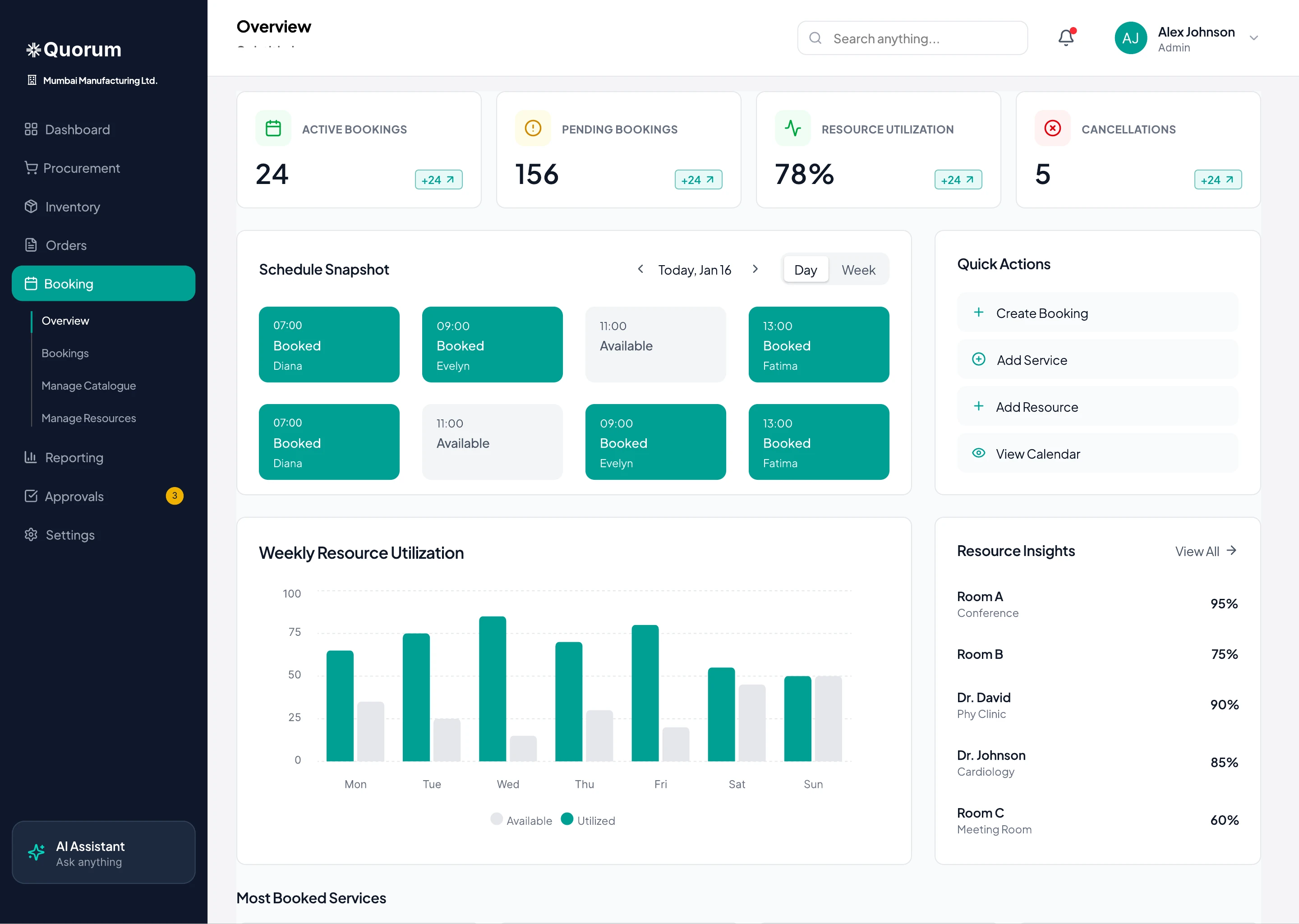Click the +24 badge on Active Bookings
Viewport: 1299px width, 924px height.
[438, 180]
